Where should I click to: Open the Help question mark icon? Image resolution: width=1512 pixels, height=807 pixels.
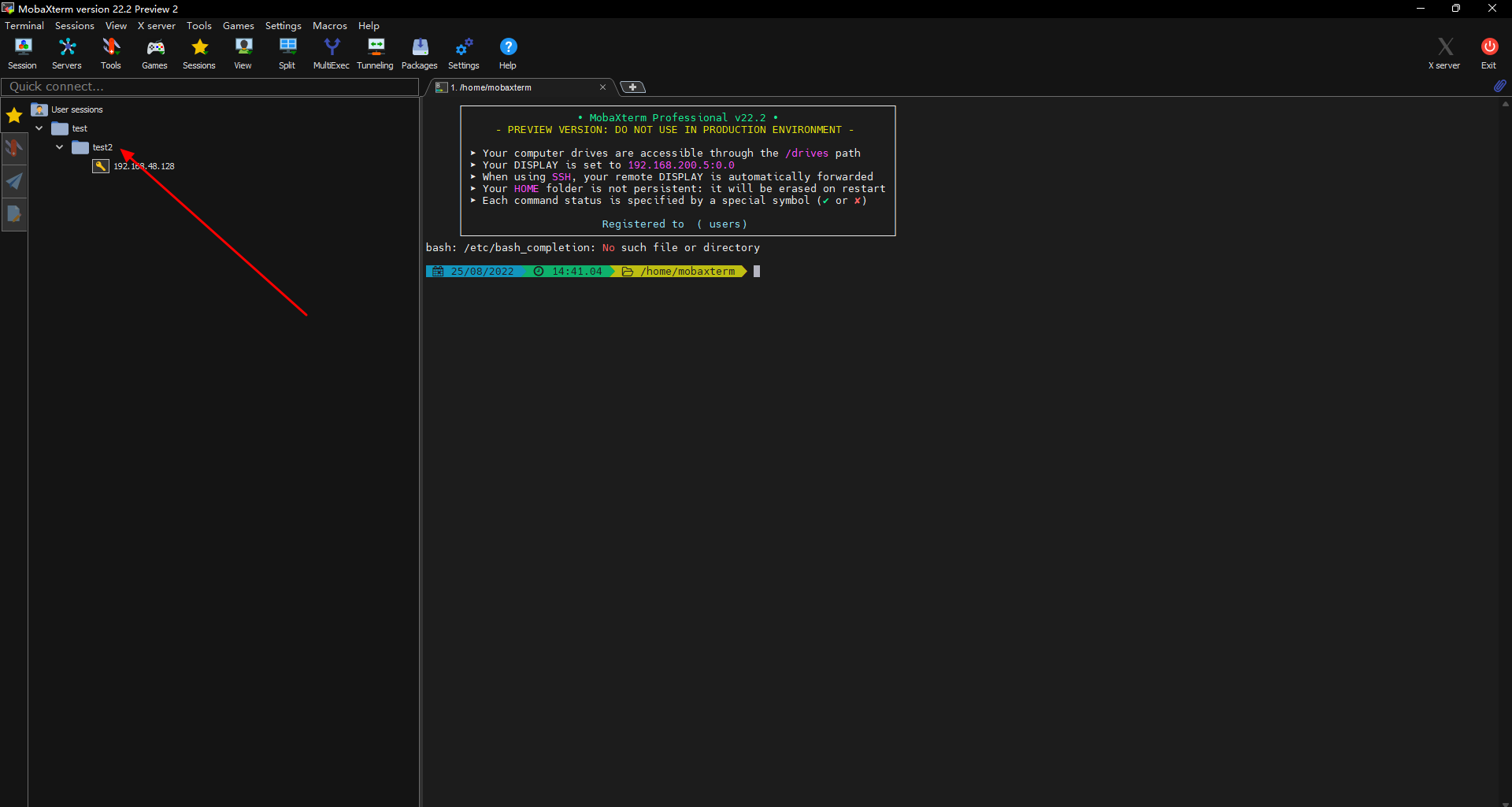[508, 53]
